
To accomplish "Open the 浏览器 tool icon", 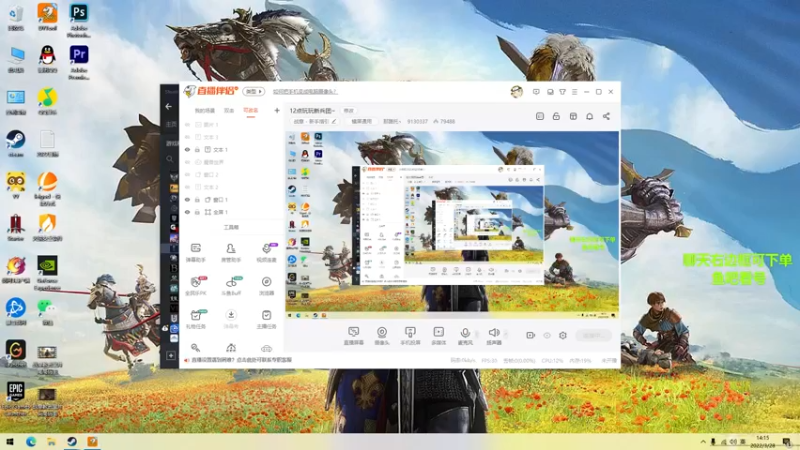I will click(266, 286).
